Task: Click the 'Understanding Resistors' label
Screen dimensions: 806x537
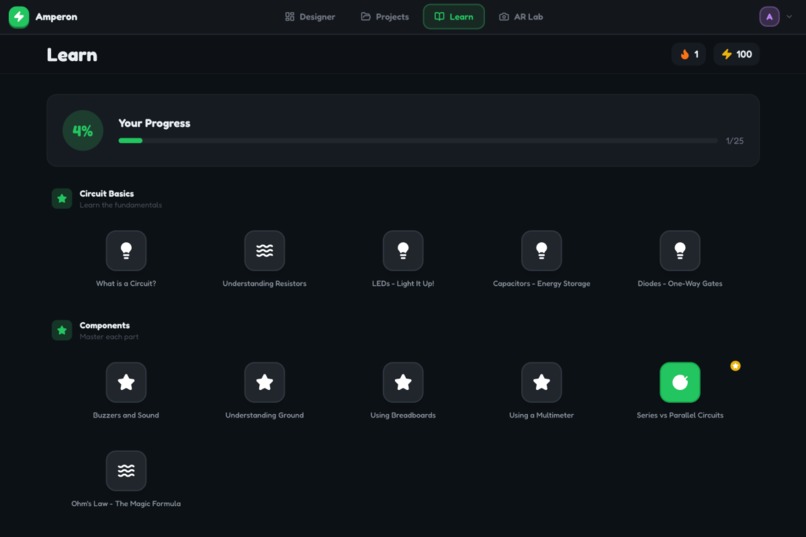Action: click(265, 284)
